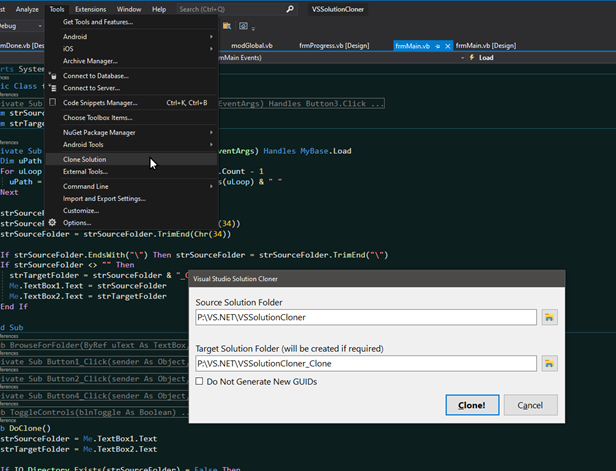Open the Extensions menu
Screen dimensions: 616x471
coord(90,9)
